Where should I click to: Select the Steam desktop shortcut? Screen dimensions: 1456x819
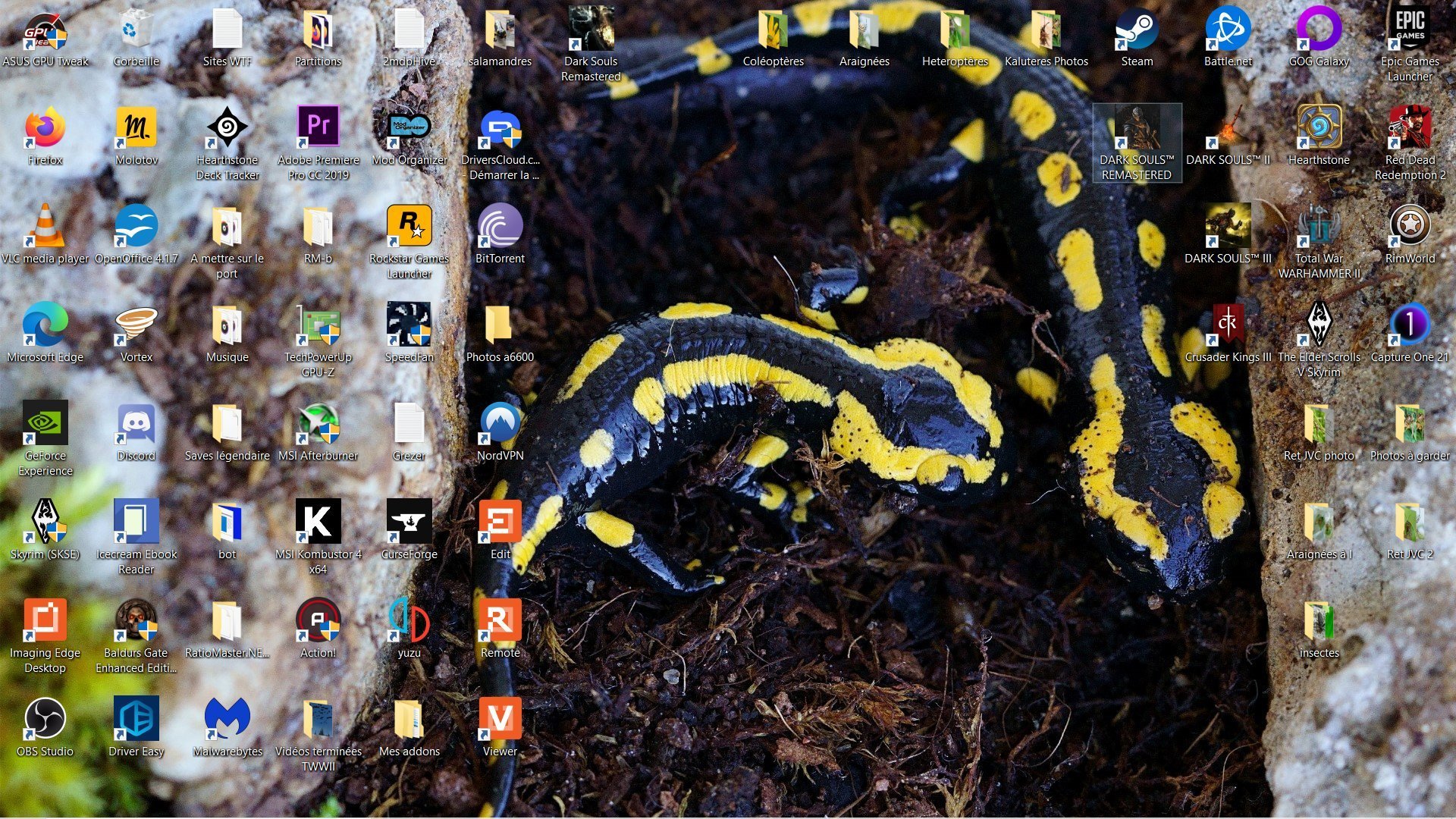(x=1137, y=30)
